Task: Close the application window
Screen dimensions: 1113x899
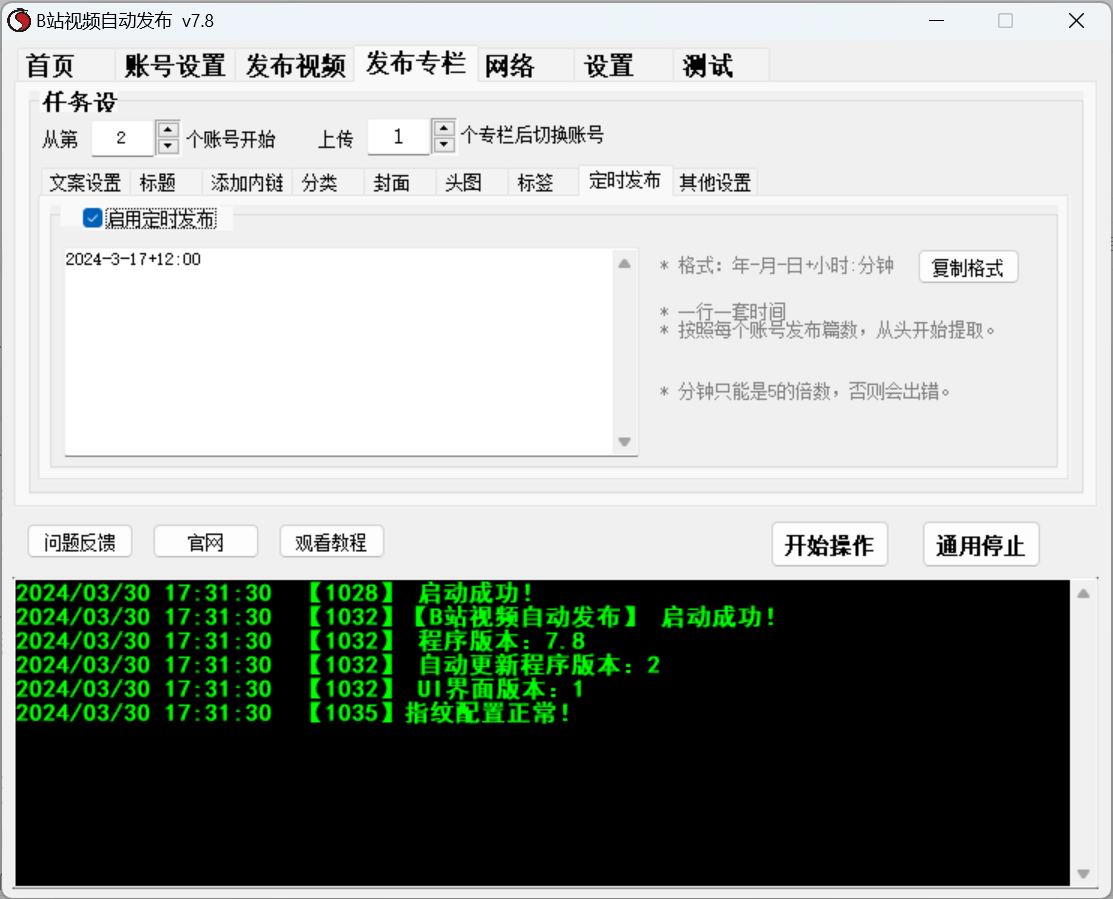Action: 1076,21
